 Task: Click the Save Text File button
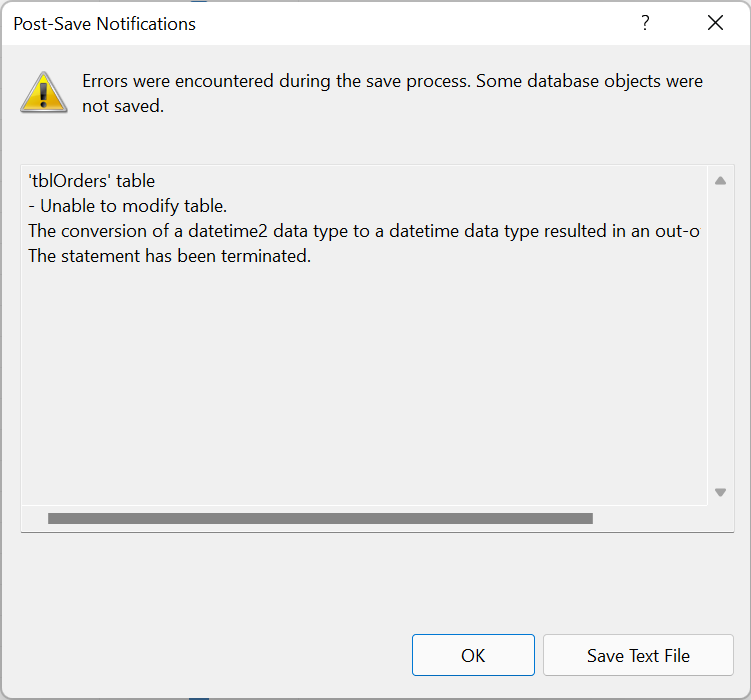[x=638, y=656]
